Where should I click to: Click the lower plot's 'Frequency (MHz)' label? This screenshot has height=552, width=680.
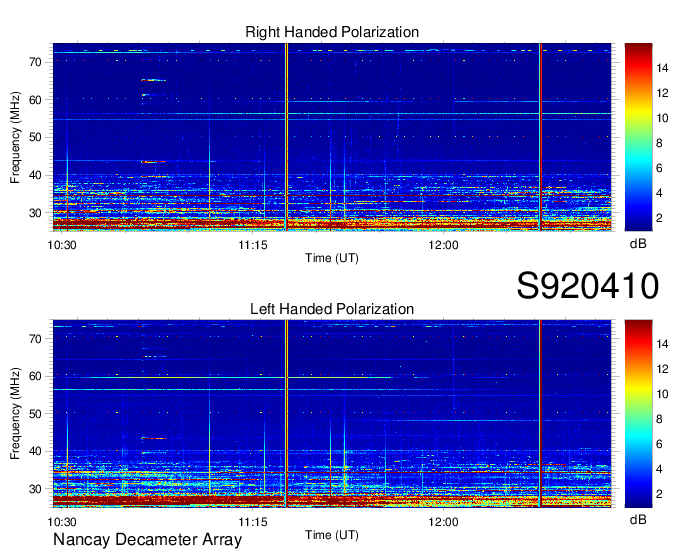[x=16, y=414]
